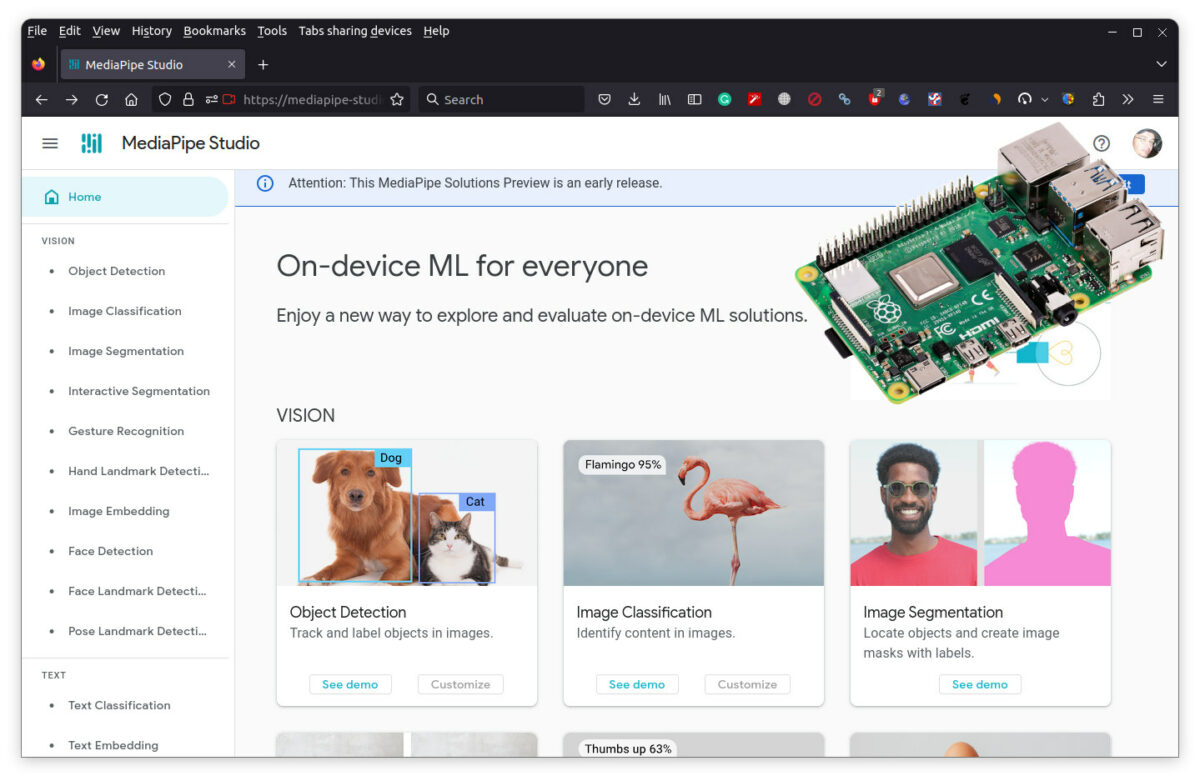Viewport: 1200px width, 781px height.
Task: Click the MediaPipe Studio logo
Action: tap(92, 143)
